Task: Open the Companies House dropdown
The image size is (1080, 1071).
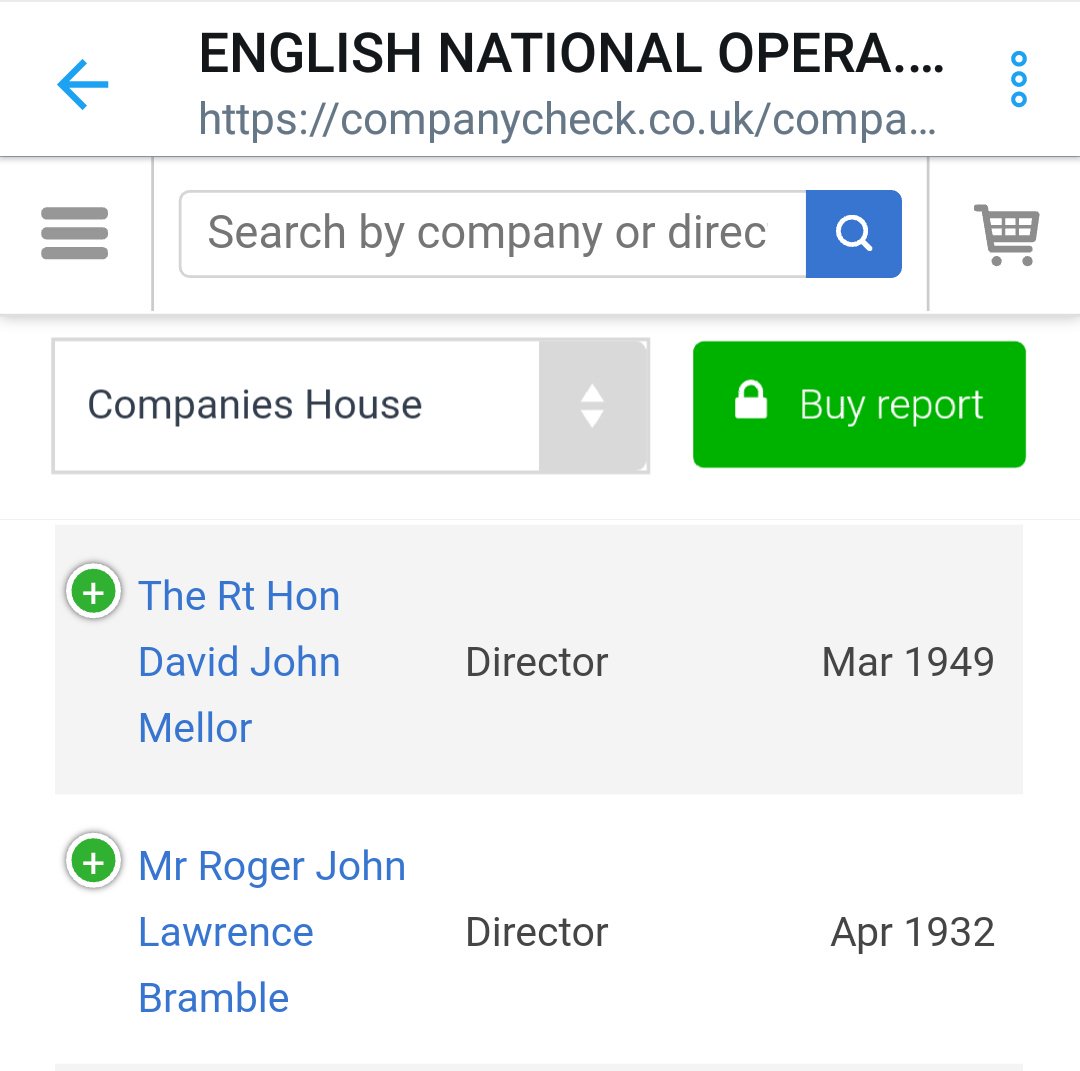Action: [x=298, y=405]
